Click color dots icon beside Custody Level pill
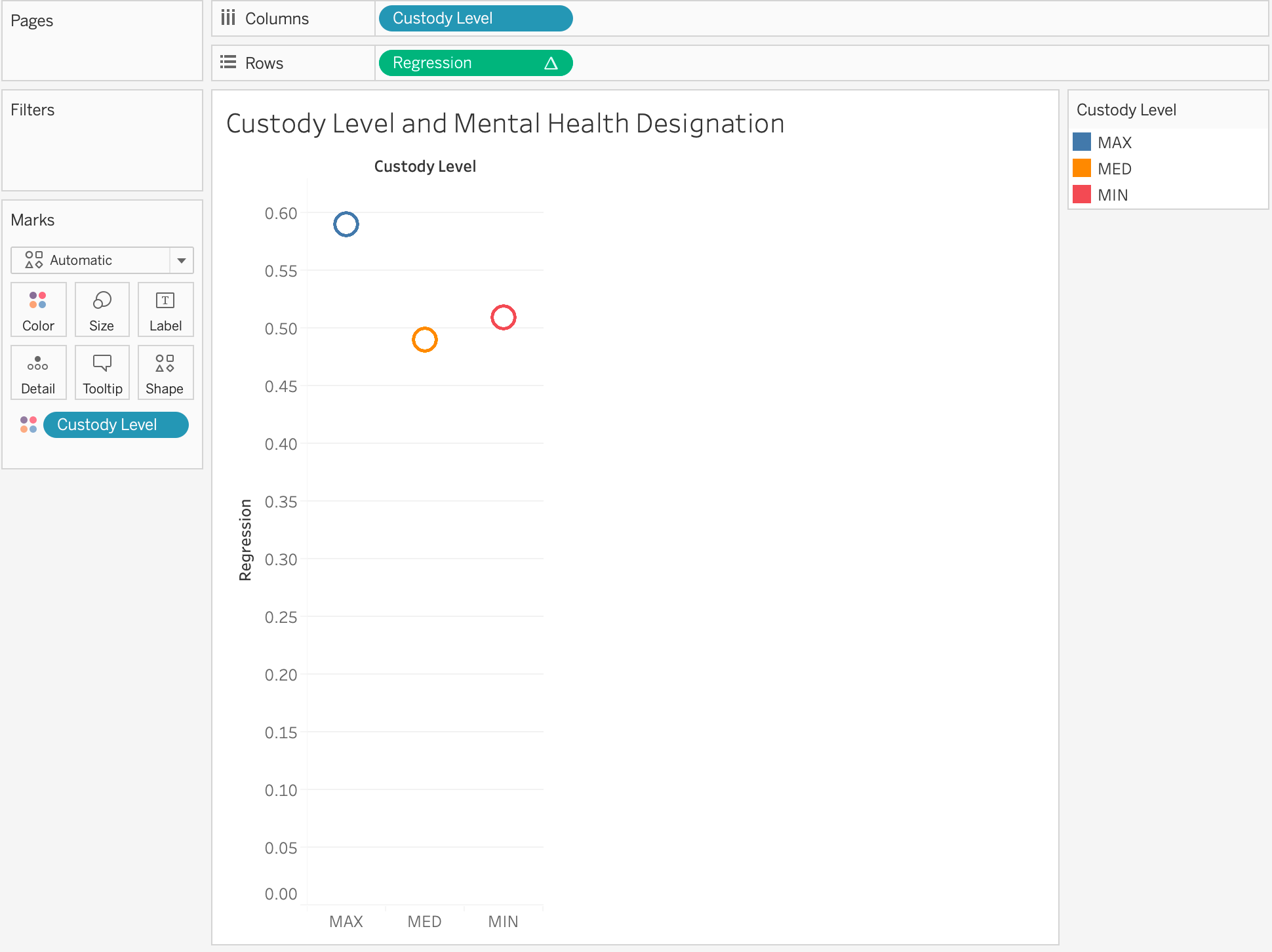Viewport: 1272px width, 952px height. (x=28, y=424)
